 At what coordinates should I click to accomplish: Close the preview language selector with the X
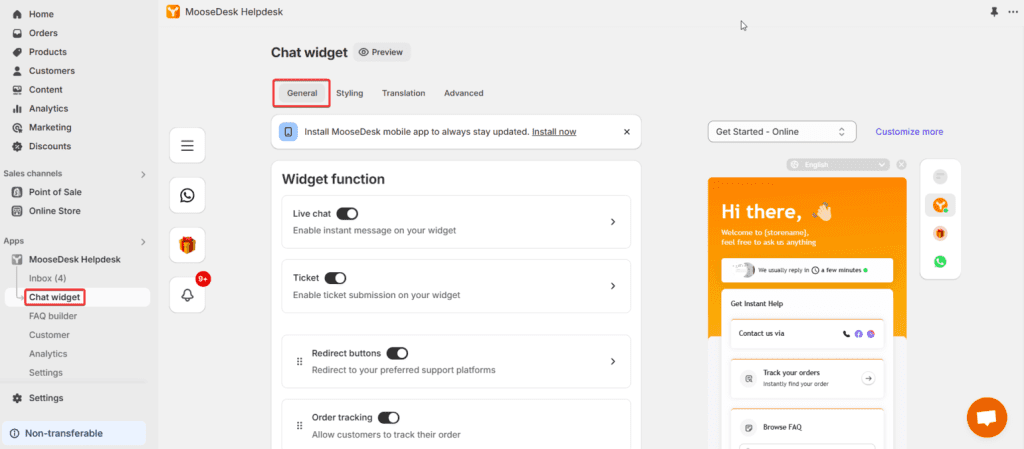pyautogui.click(x=901, y=165)
